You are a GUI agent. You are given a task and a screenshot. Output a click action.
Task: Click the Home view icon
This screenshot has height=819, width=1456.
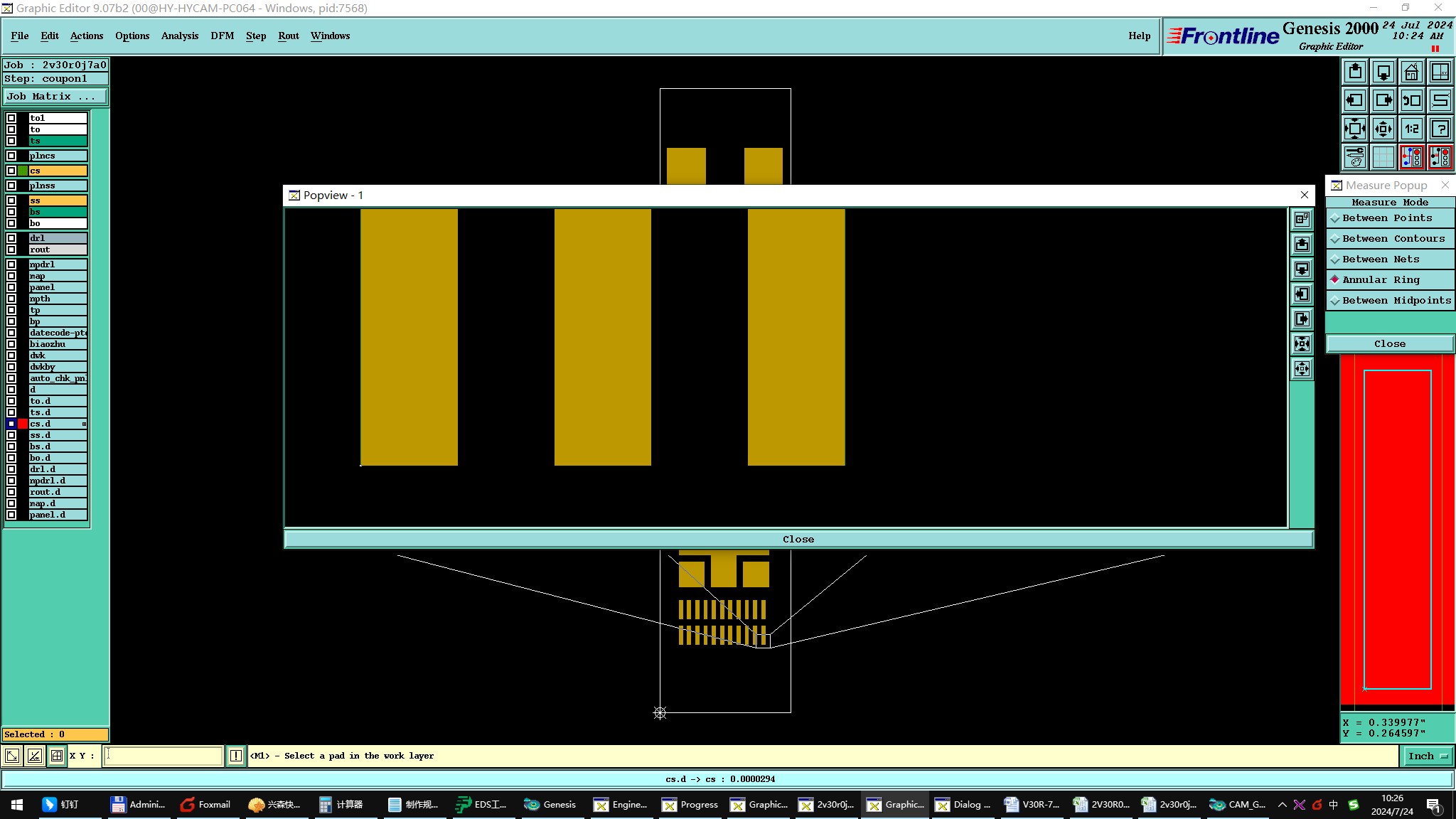click(x=1411, y=72)
